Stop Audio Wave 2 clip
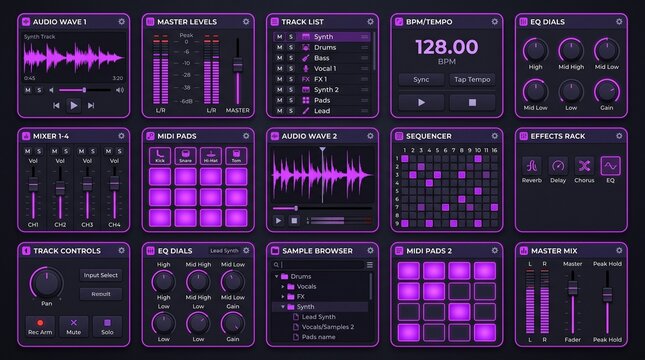The height and width of the screenshot is (360, 645). pos(294,221)
